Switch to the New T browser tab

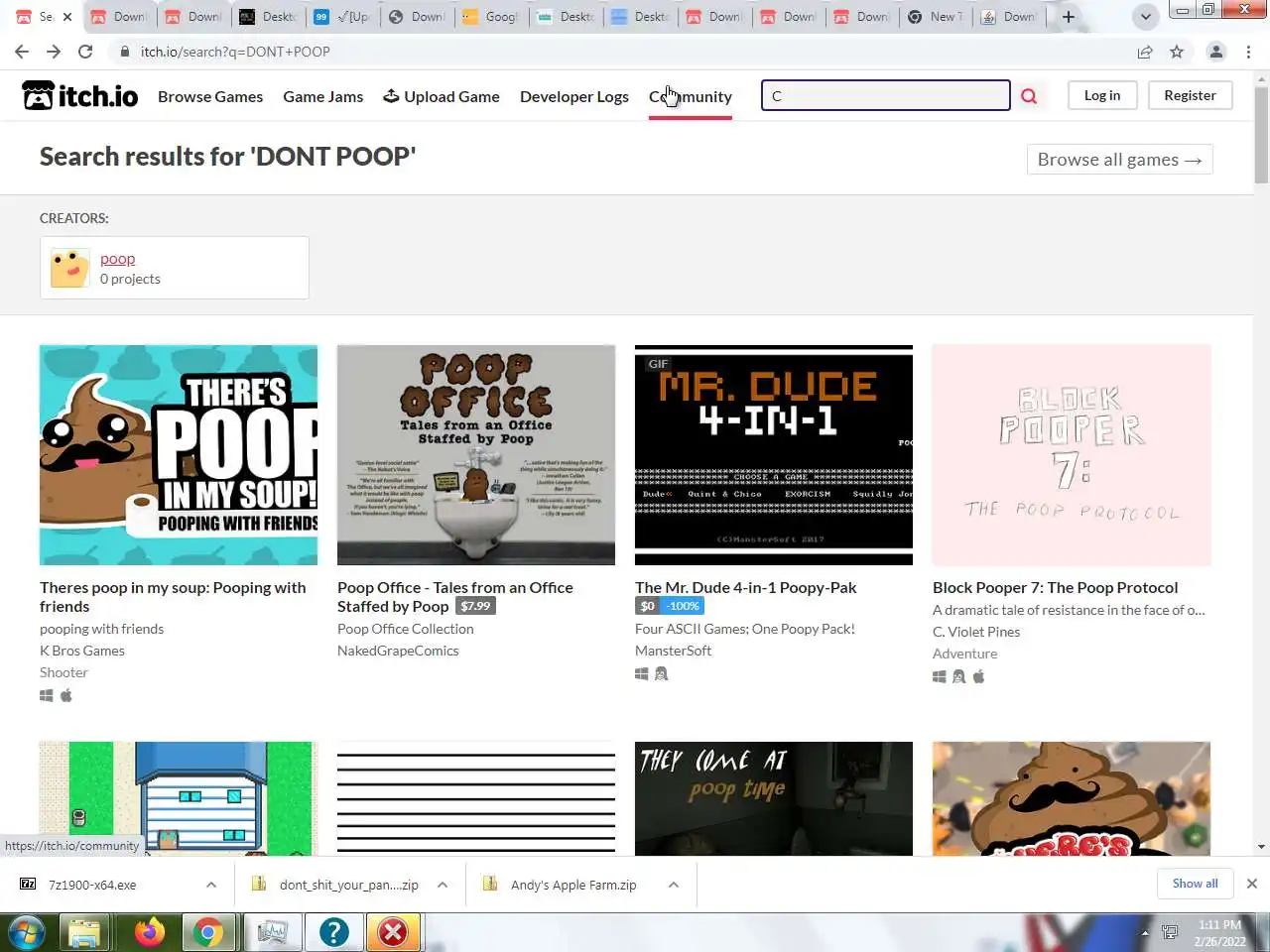936,17
